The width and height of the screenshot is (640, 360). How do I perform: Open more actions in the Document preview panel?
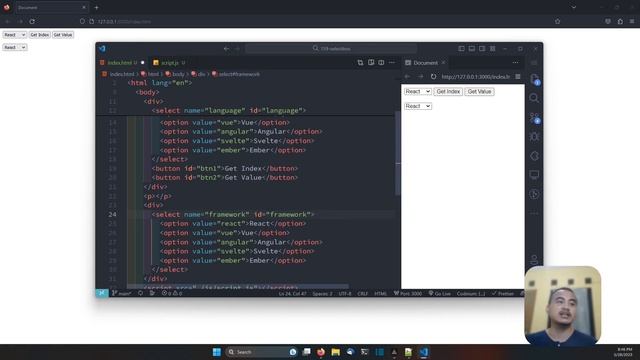point(515,62)
